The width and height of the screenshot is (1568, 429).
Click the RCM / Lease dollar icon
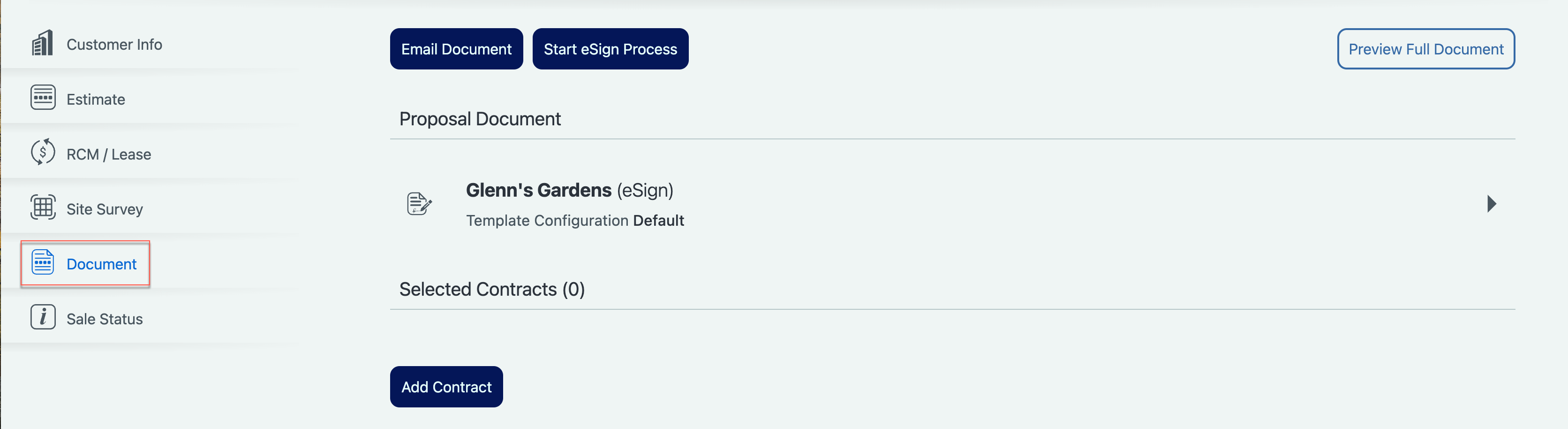pos(43,153)
